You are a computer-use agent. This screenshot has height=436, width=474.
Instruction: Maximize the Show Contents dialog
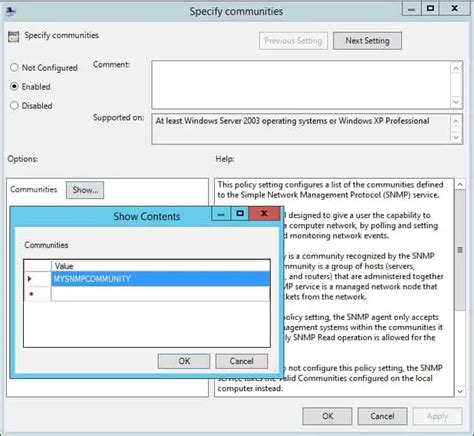click(x=240, y=213)
